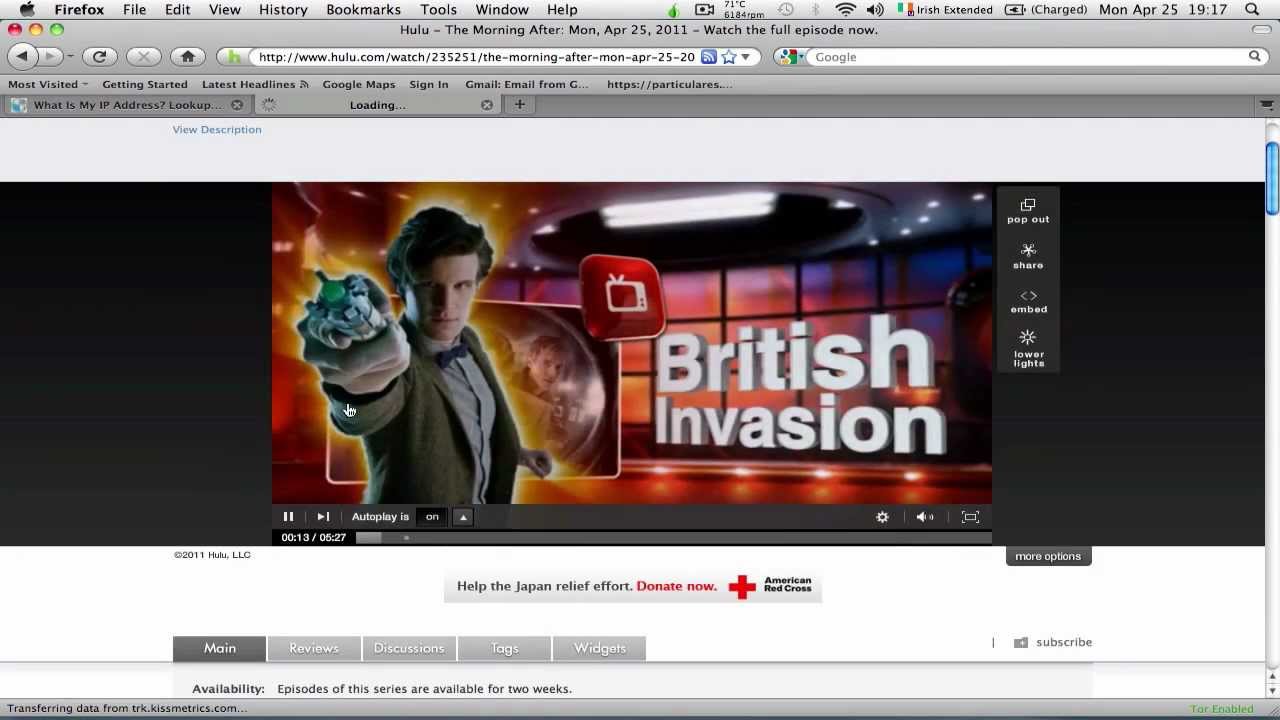Mute the player volume icon

[x=925, y=517]
